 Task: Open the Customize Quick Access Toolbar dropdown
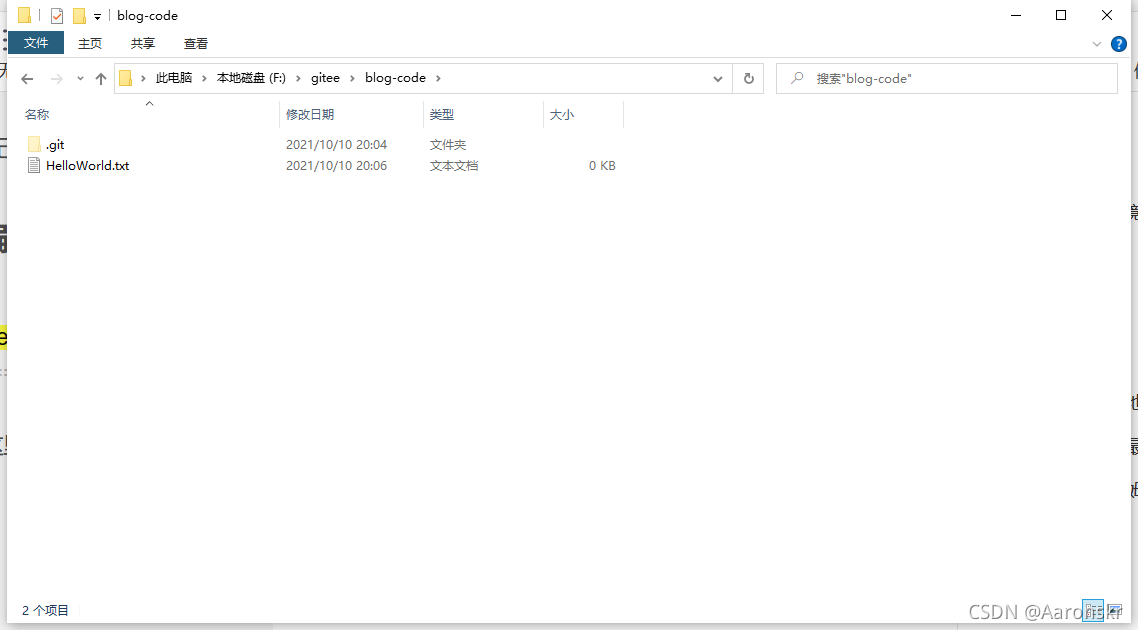click(97, 16)
